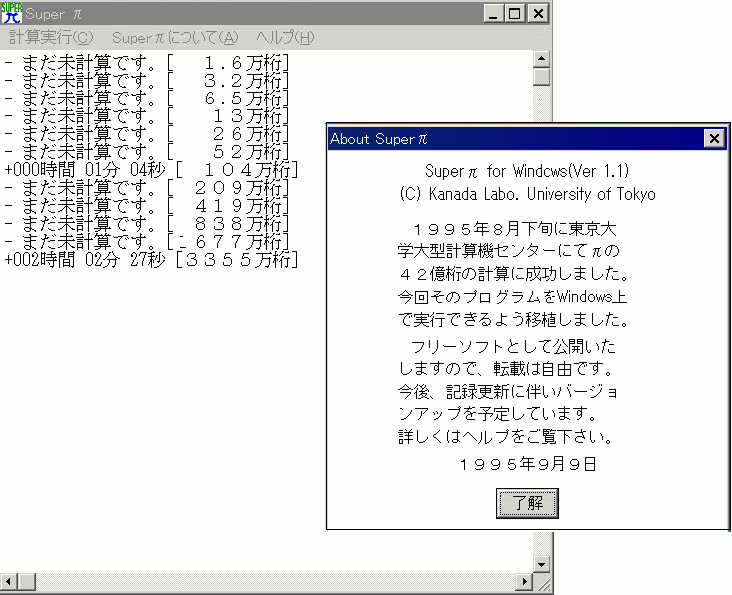
Task: Click the horizontal scrollbar thumb
Action: pos(27,581)
